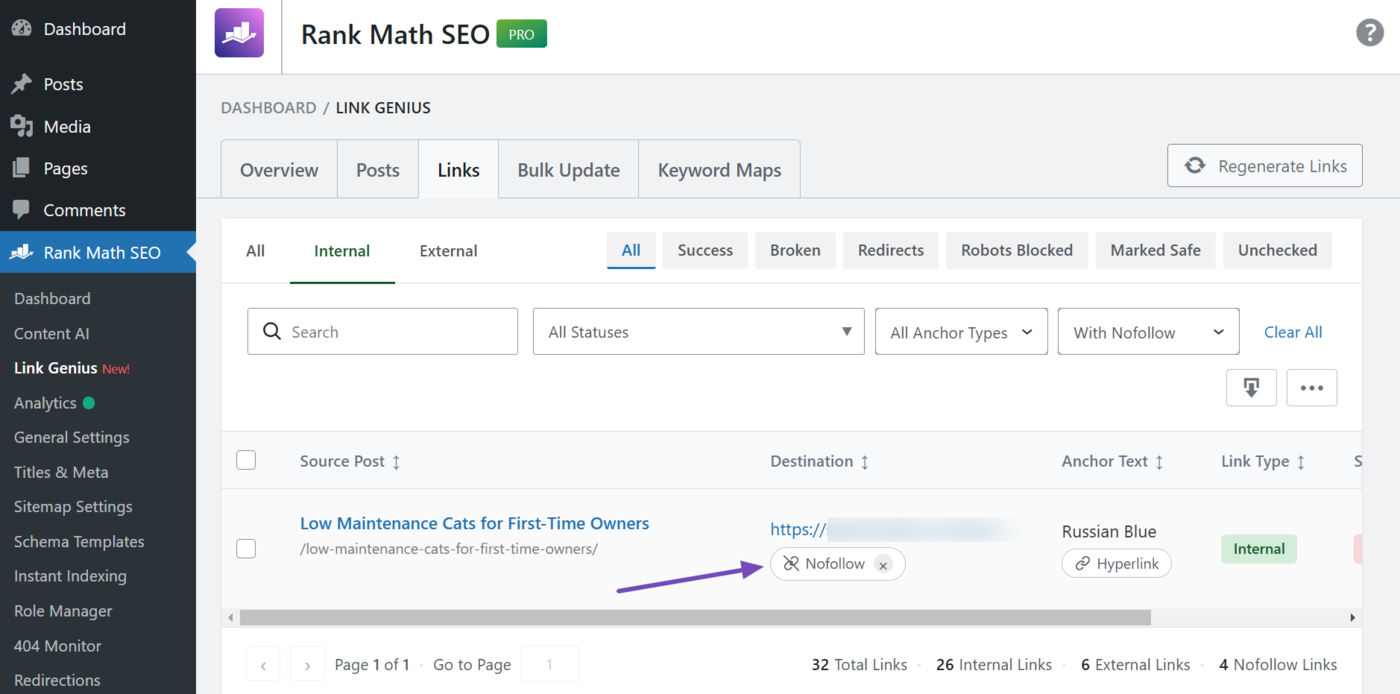Click the Destination column sort arrows
The image size is (1400, 694).
(x=865, y=462)
